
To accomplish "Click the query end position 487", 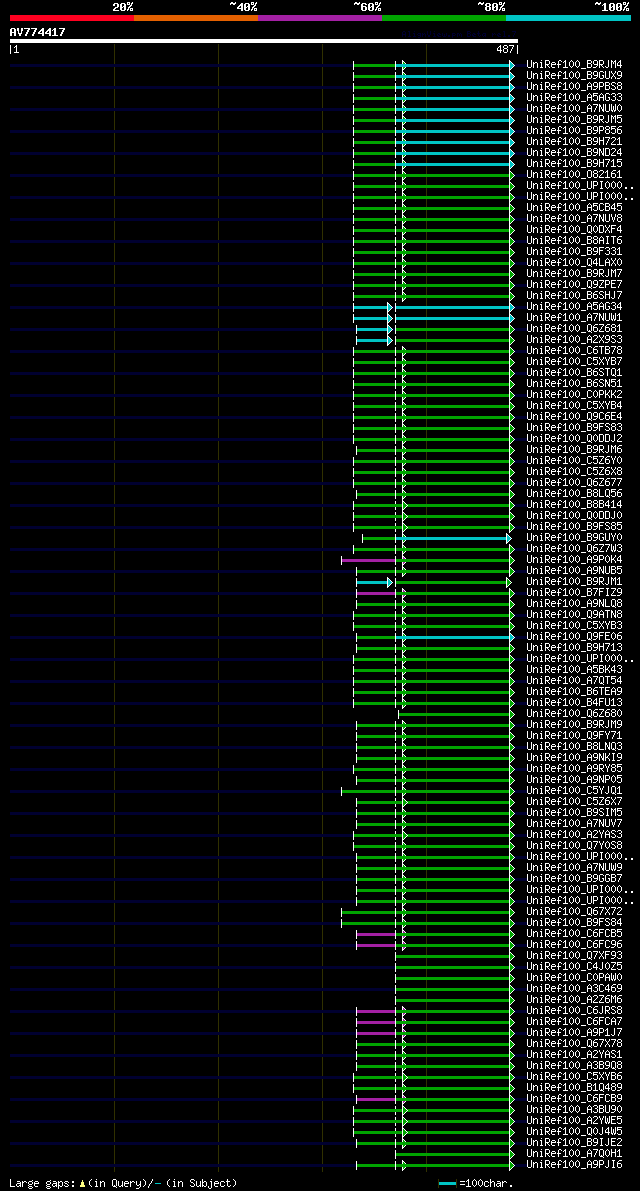I will [x=506, y=49].
